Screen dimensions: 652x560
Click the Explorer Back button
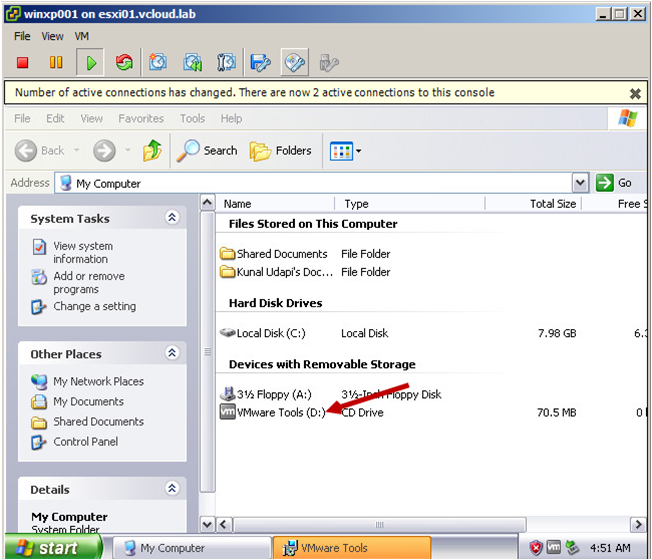[x=39, y=150]
